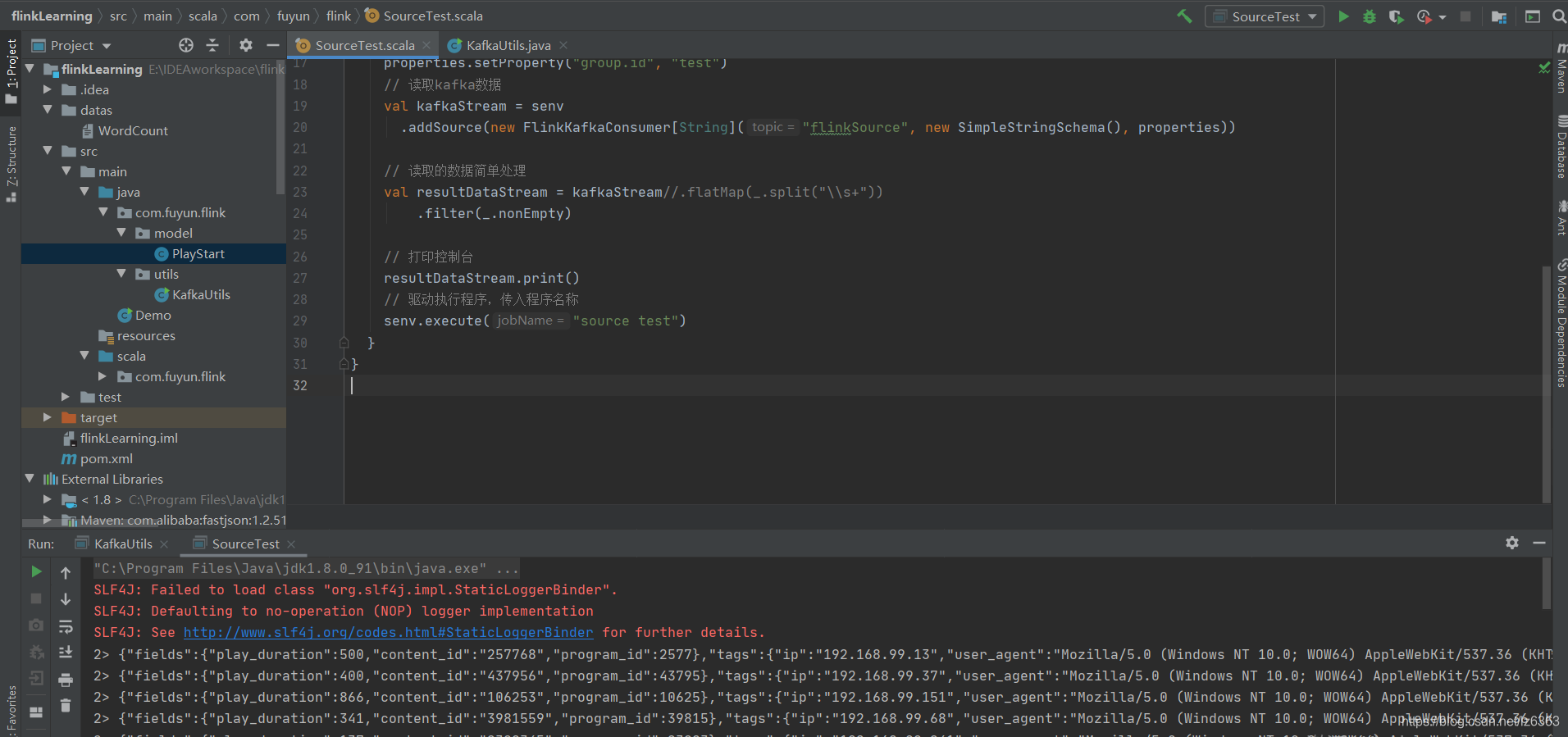Screen dimensions: 1568x737
Task: Minimize the Run panel with minus icon
Action: (1539, 543)
